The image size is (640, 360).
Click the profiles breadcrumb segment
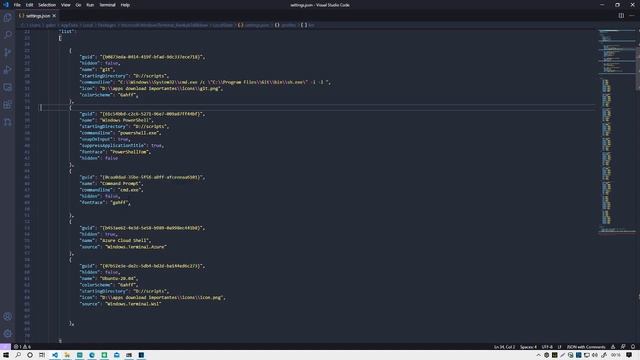pyautogui.click(x=285, y=25)
